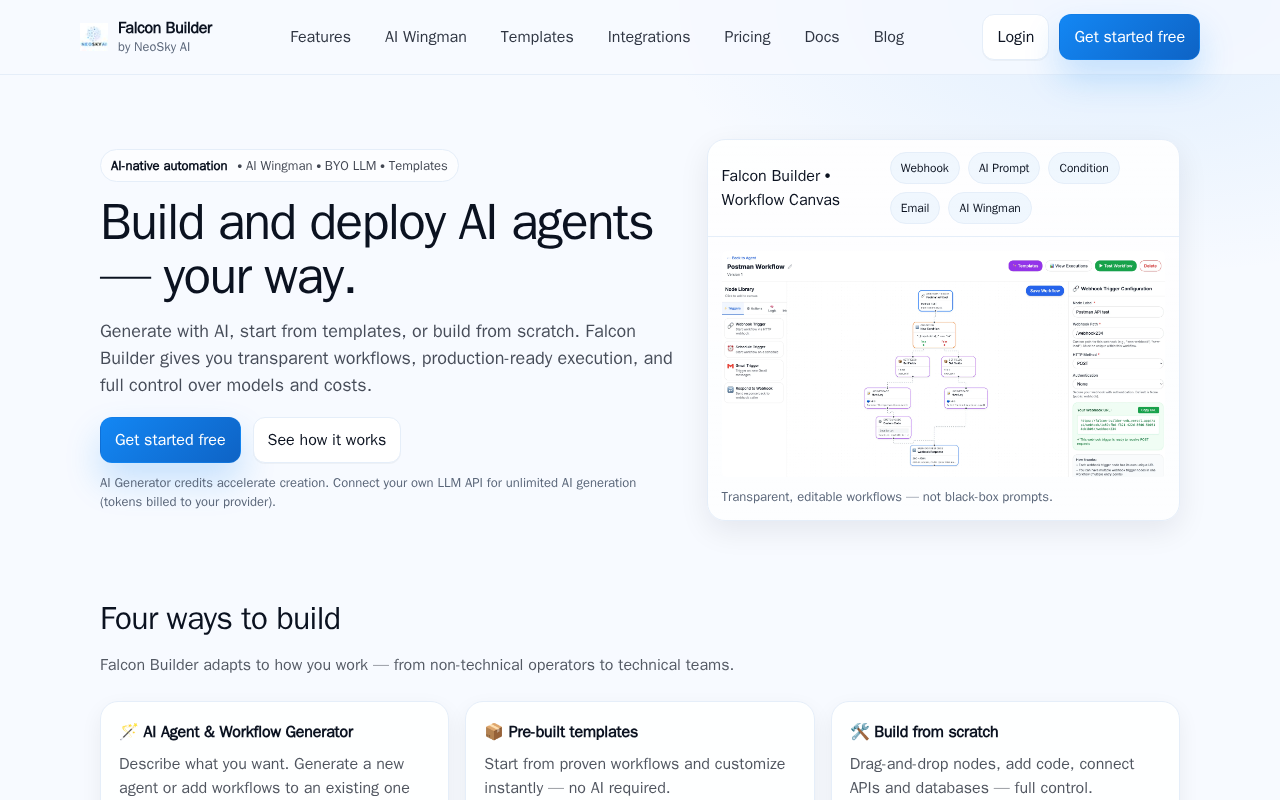Select the Condition chip
Screen dimensions: 1280x800
(1084, 168)
